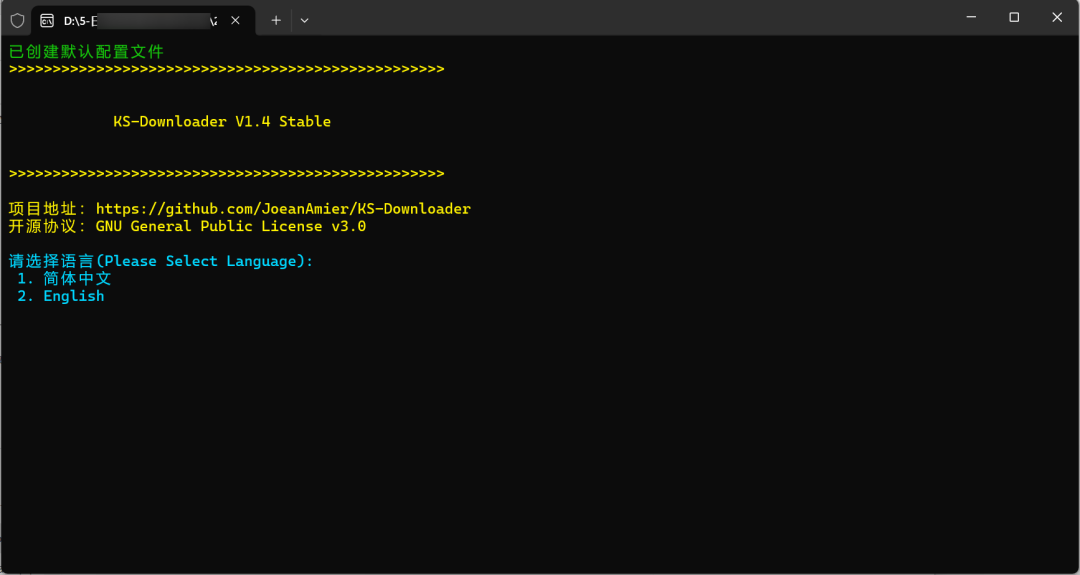The width and height of the screenshot is (1080, 575).
Task: Maximize the terminal window
Action: pyautogui.click(x=1014, y=17)
